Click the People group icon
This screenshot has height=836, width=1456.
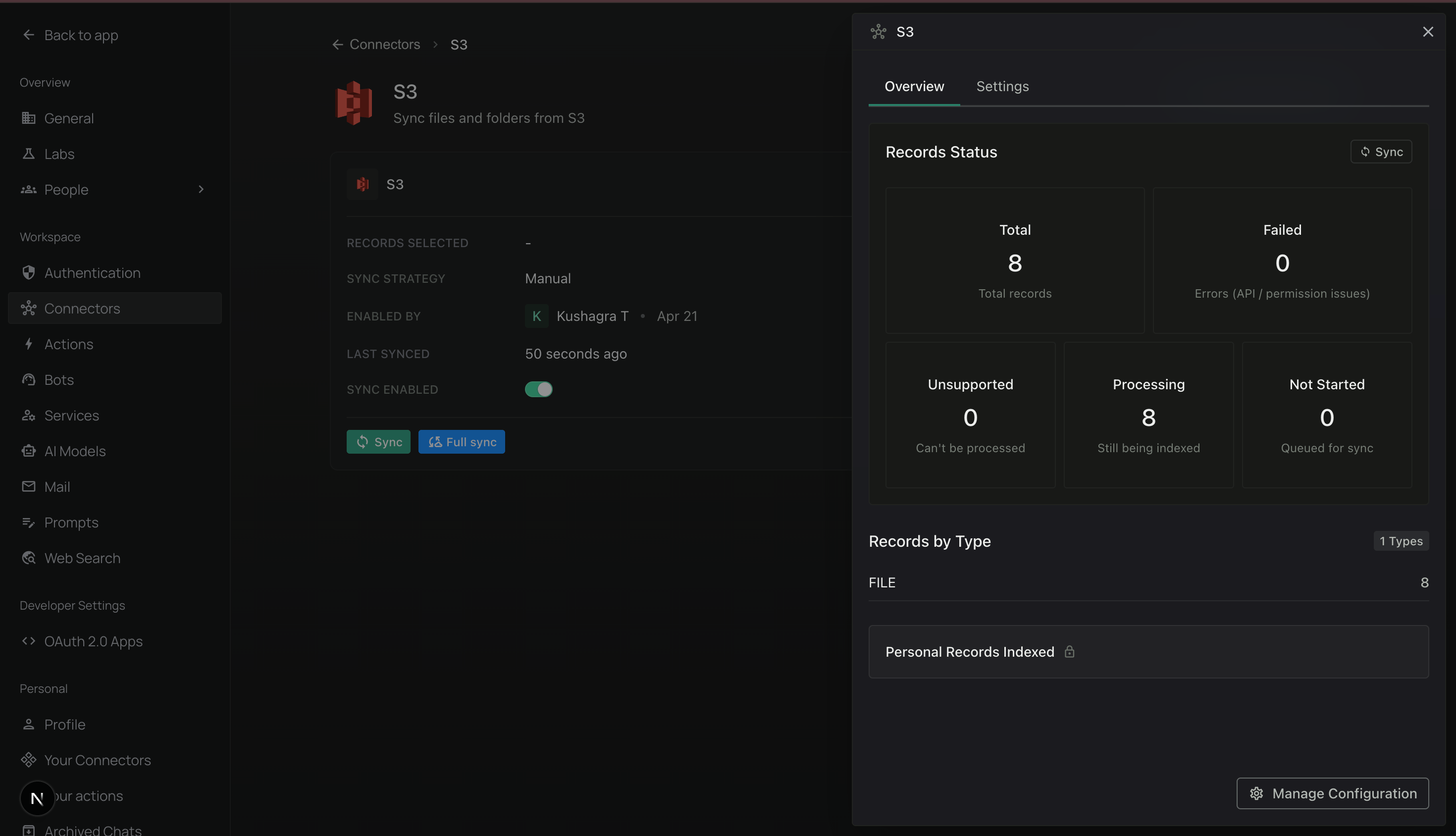click(x=29, y=190)
